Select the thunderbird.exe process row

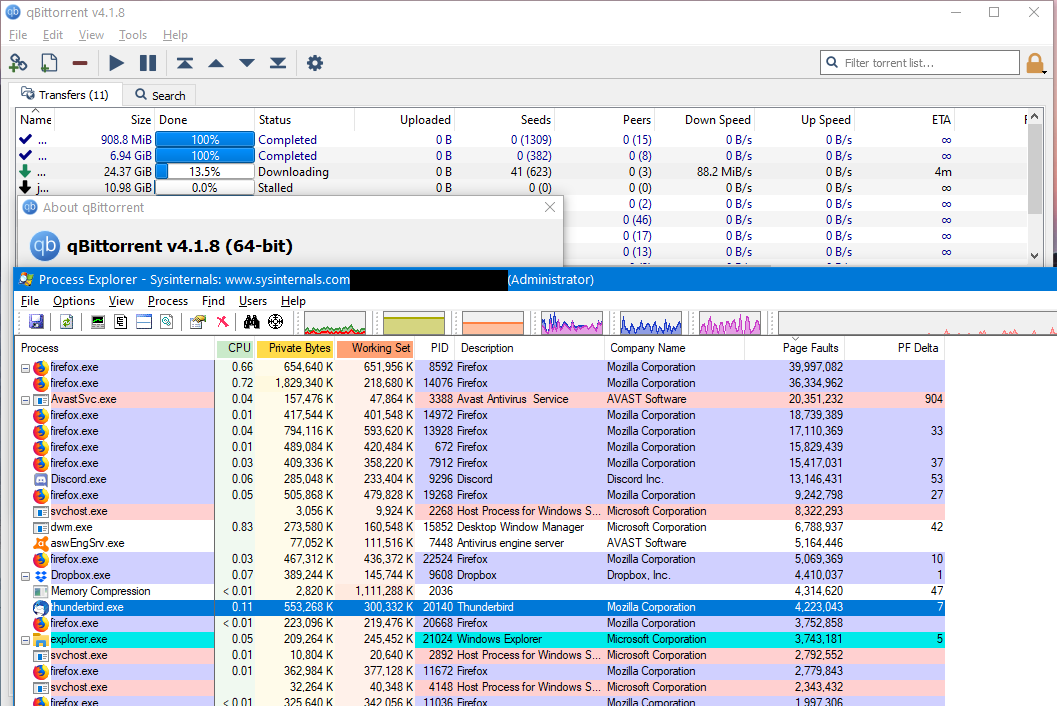(x=479, y=608)
